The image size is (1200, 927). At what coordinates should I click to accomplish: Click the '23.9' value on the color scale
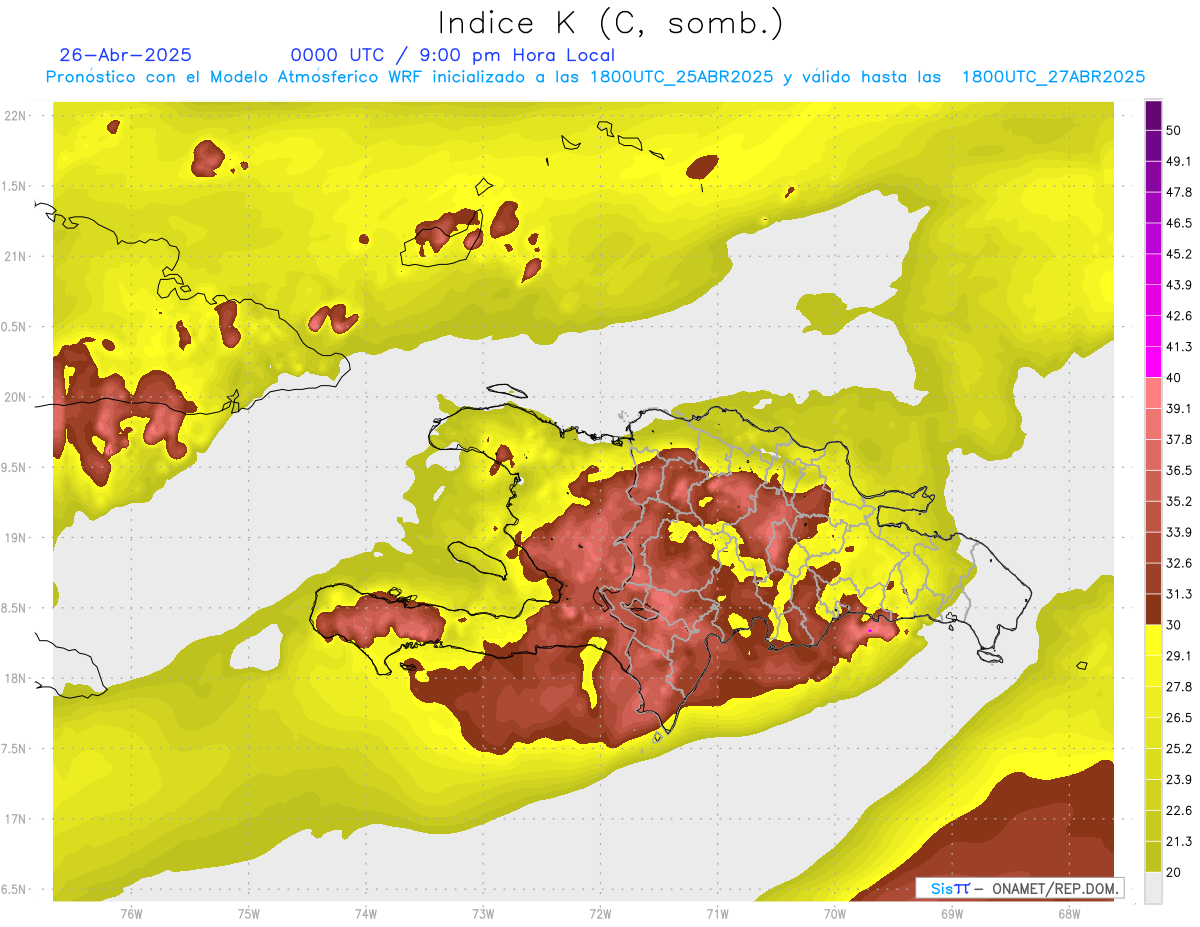click(x=1179, y=780)
